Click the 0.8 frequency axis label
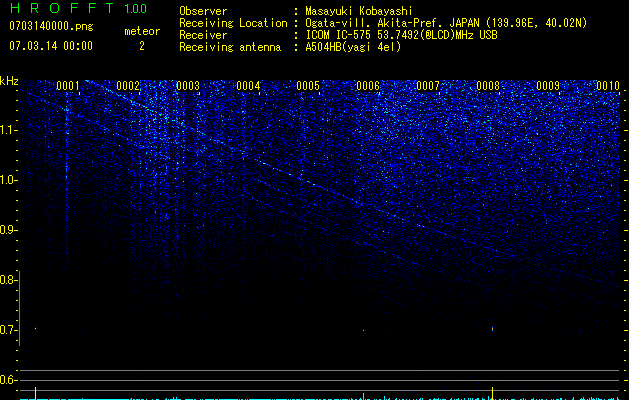Image resolution: width=629 pixels, height=400 pixels. [x=8, y=280]
